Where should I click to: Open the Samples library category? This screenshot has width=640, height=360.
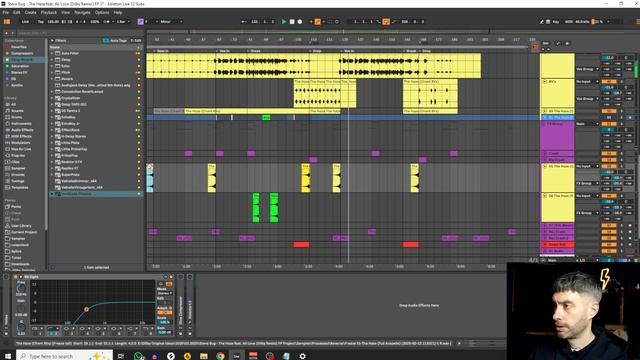tap(18, 168)
